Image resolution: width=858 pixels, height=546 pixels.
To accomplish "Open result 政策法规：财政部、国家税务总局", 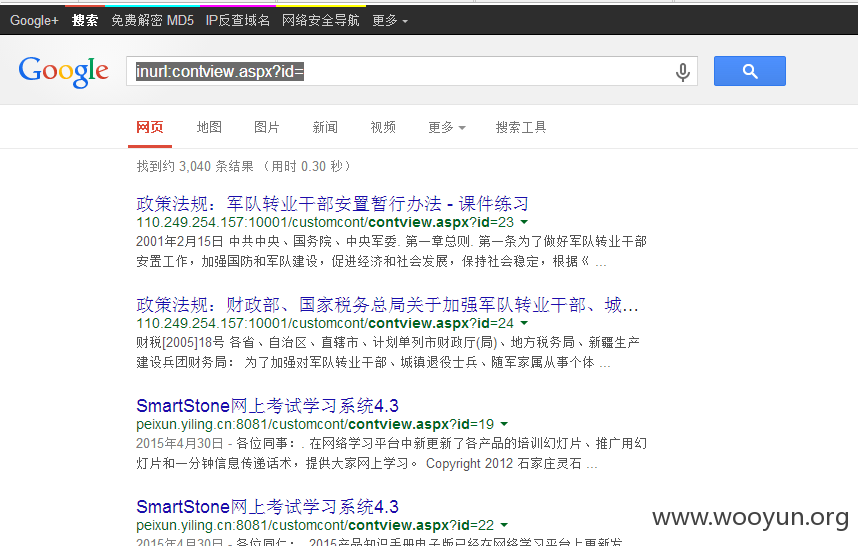I will pyautogui.click(x=387, y=305).
